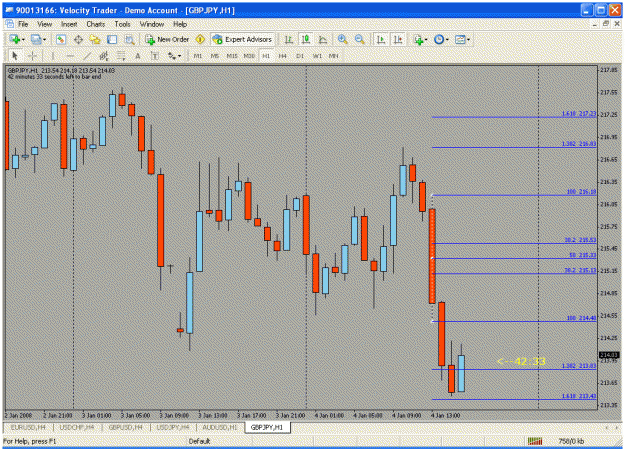The image size is (625, 449).
Task: Switch to the USDCHP,H4 chart tab
Action: click(x=77, y=427)
